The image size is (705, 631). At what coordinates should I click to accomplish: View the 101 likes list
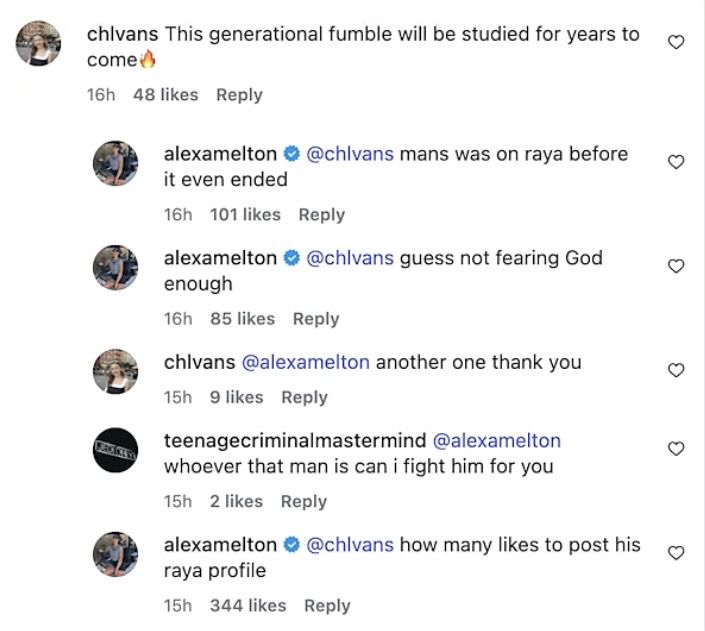245,215
